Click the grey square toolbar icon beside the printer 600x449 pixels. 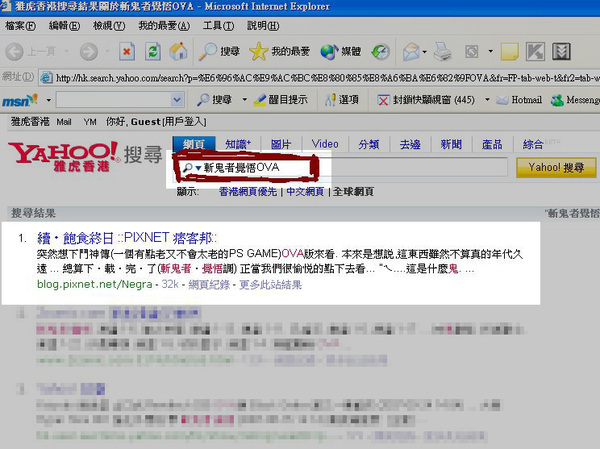(471, 51)
